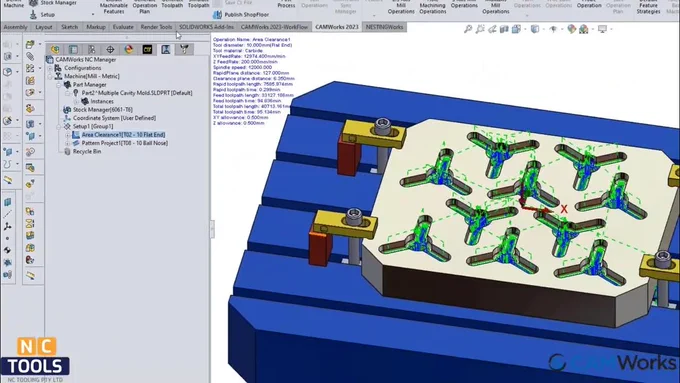Expand the Instances tree node
Screen dimensions: 680x383
tap(76, 101)
